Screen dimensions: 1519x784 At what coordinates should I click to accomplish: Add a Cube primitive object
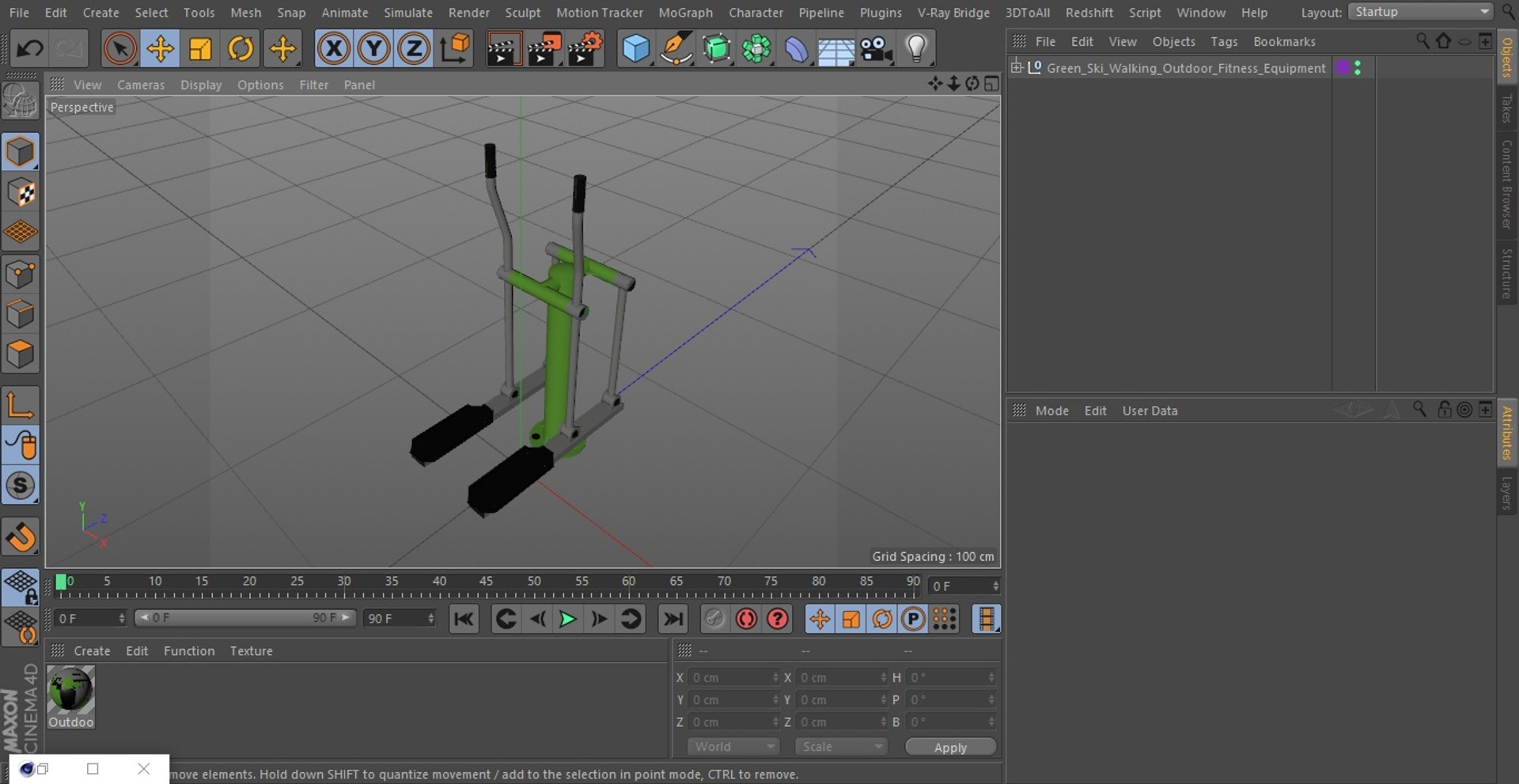[x=635, y=49]
